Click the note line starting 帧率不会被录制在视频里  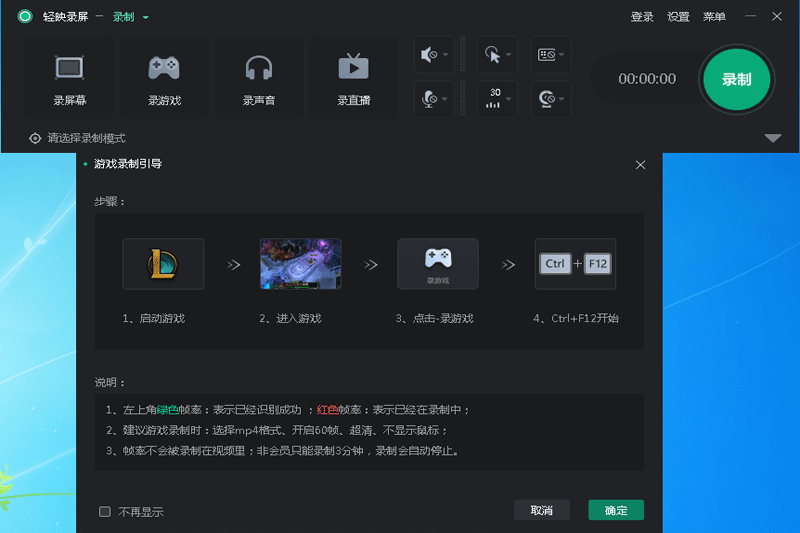[x=283, y=451]
